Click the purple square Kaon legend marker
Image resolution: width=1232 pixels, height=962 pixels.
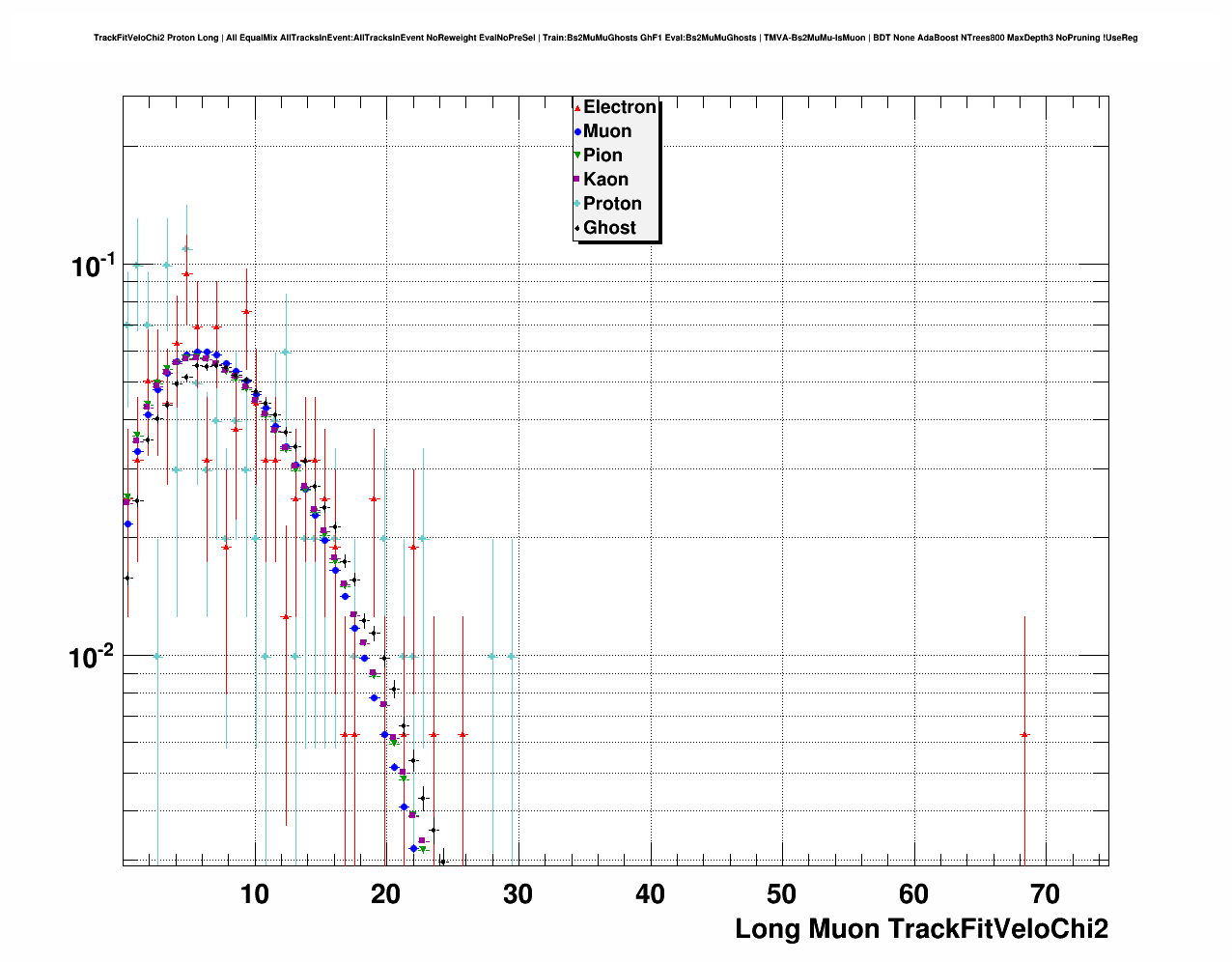click(x=577, y=180)
